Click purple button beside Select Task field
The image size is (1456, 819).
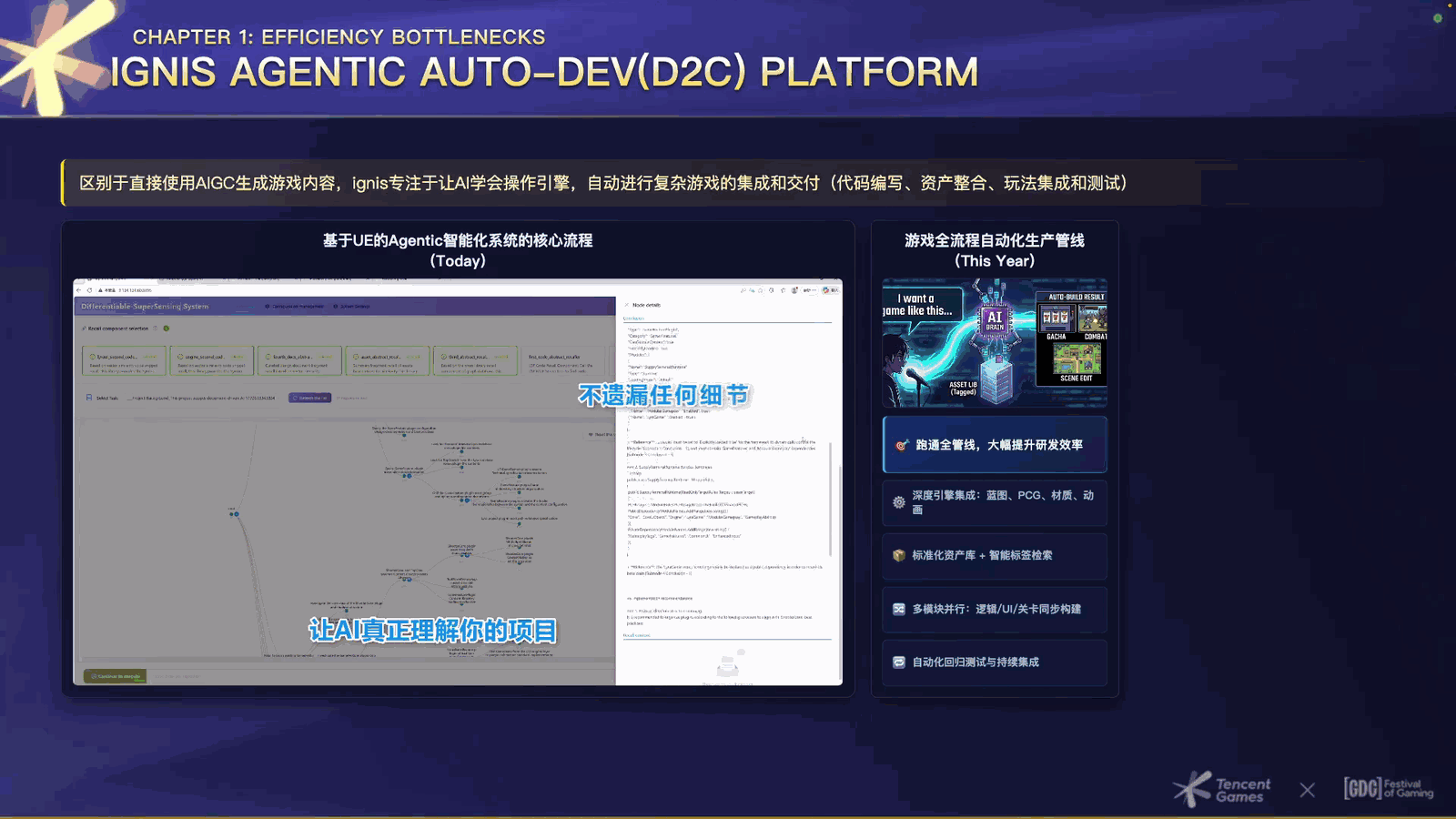[x=309, y=398]
